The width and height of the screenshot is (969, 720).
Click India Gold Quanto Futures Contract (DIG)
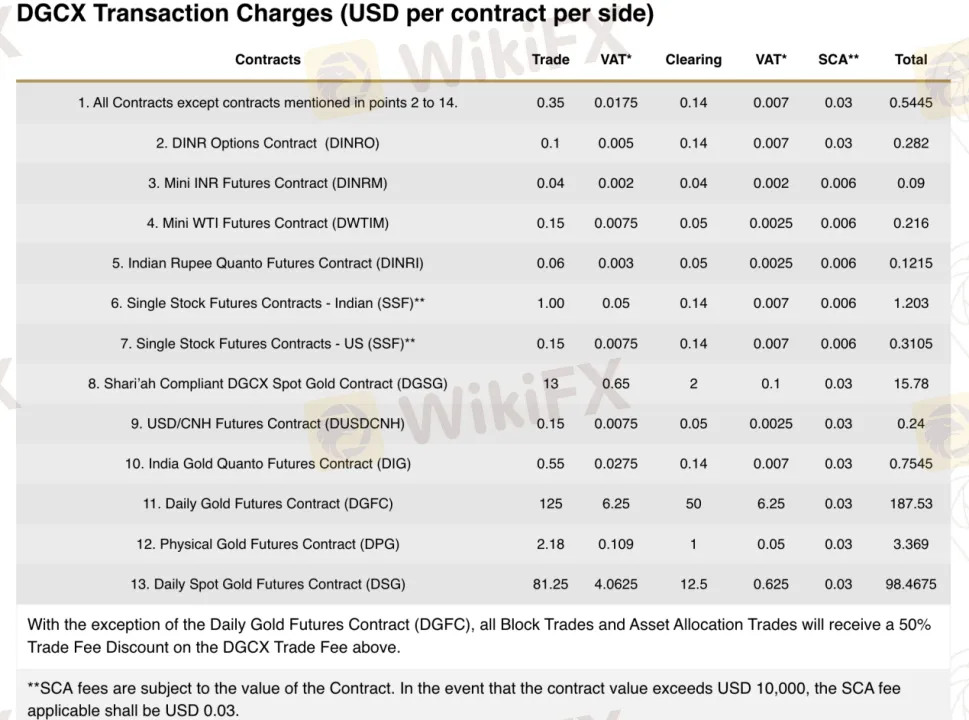(x=268, y=464)
